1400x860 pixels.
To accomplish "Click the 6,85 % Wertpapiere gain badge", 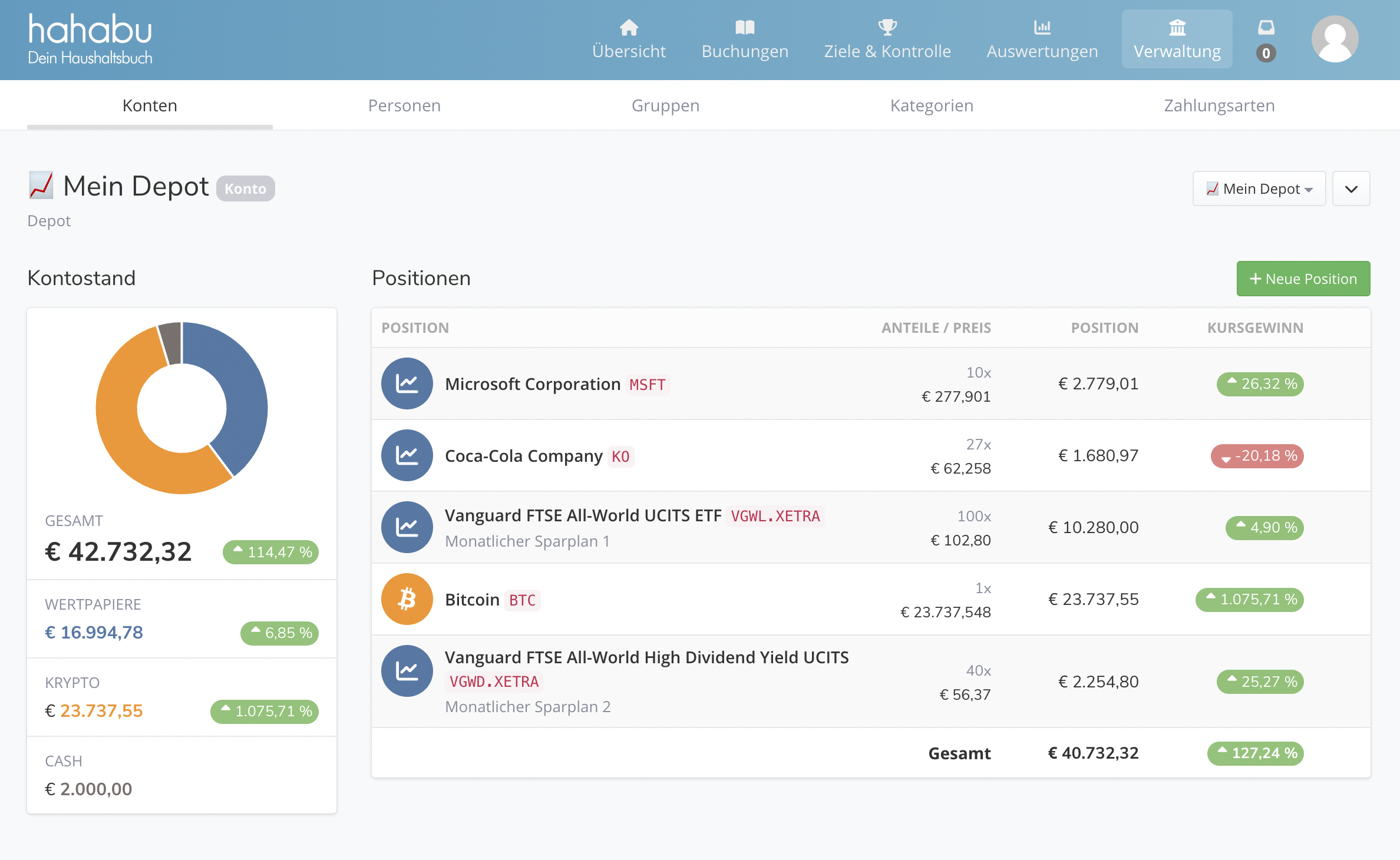I will 279,633.
